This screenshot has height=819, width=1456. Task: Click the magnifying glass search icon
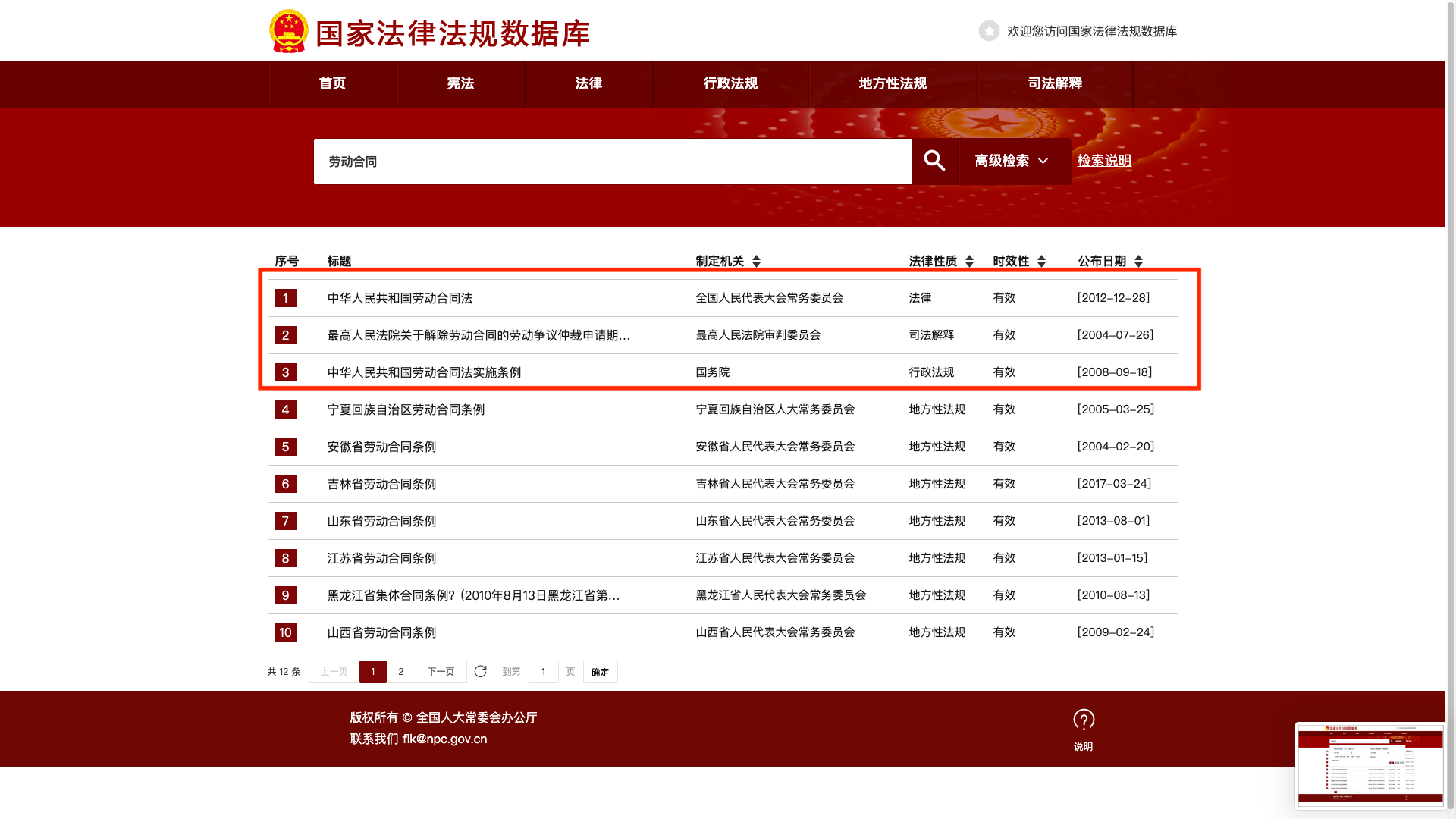[934, 161]
